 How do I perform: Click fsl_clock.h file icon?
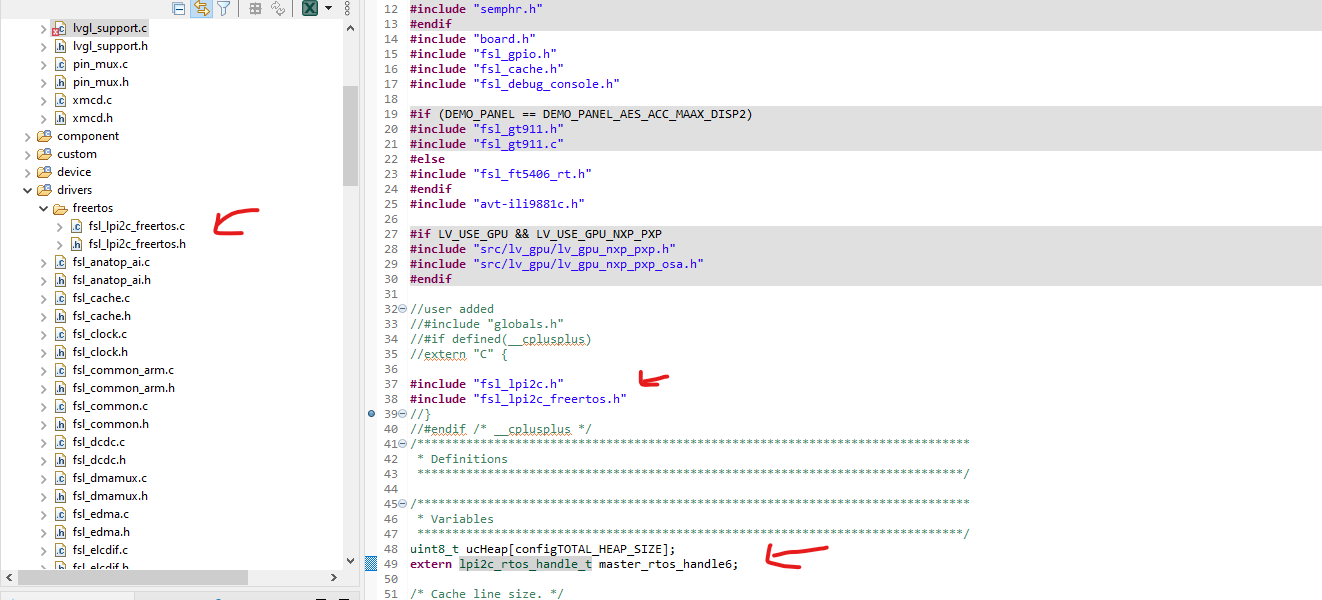[x=60, y=352]
